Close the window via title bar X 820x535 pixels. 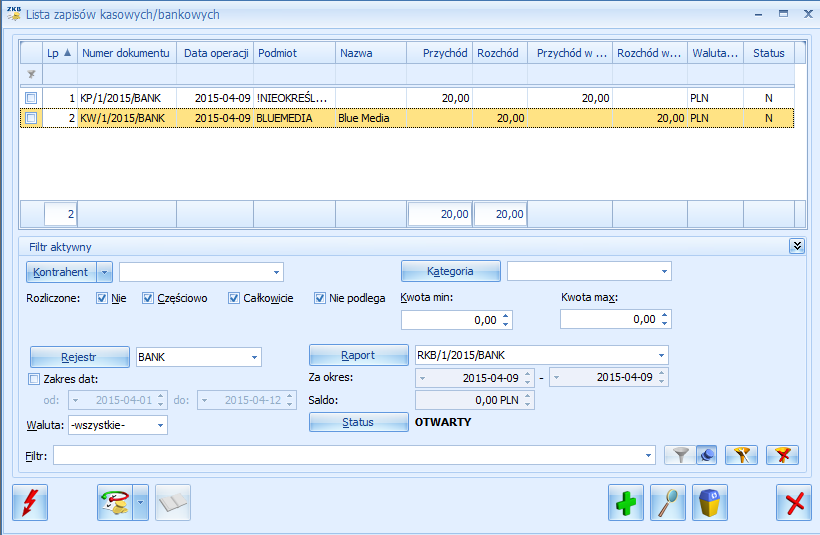pos(808,14)
